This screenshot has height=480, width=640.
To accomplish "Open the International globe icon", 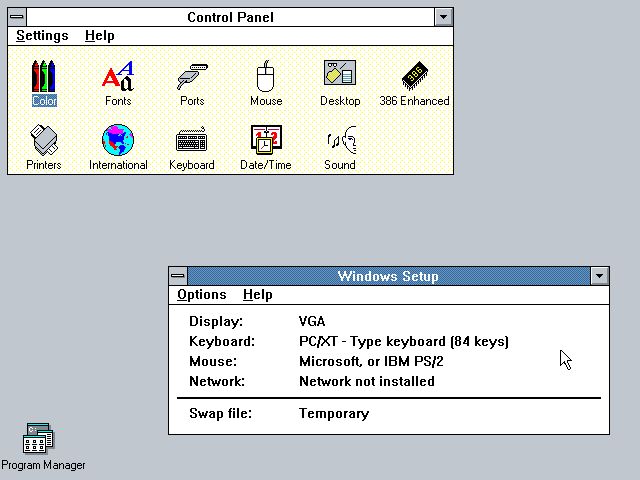I will 118,140.
